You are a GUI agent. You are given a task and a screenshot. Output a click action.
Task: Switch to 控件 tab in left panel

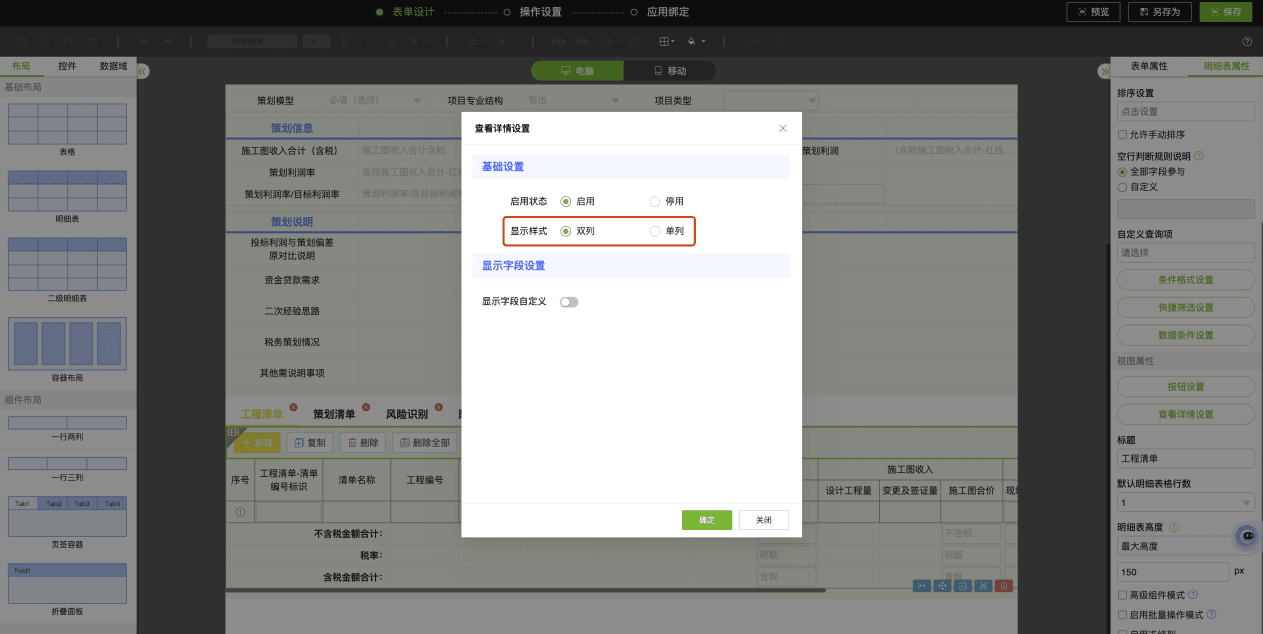point(67,66)
